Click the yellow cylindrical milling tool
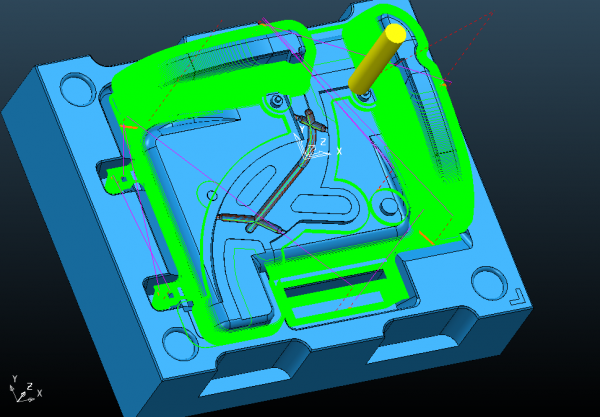The width and height of the screenshot is (600, 417). pyautogui.click(x=377, y=59)
